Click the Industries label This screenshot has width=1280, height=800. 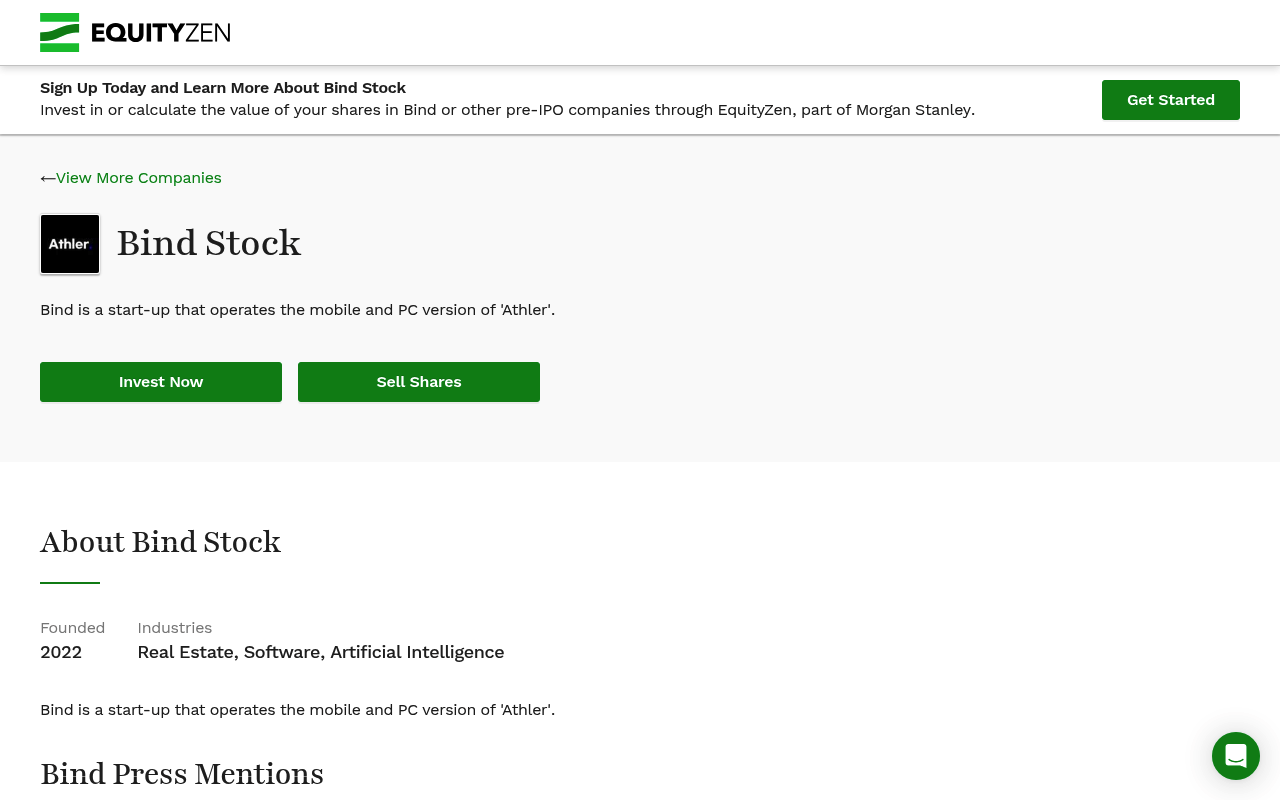coord(175,628)
